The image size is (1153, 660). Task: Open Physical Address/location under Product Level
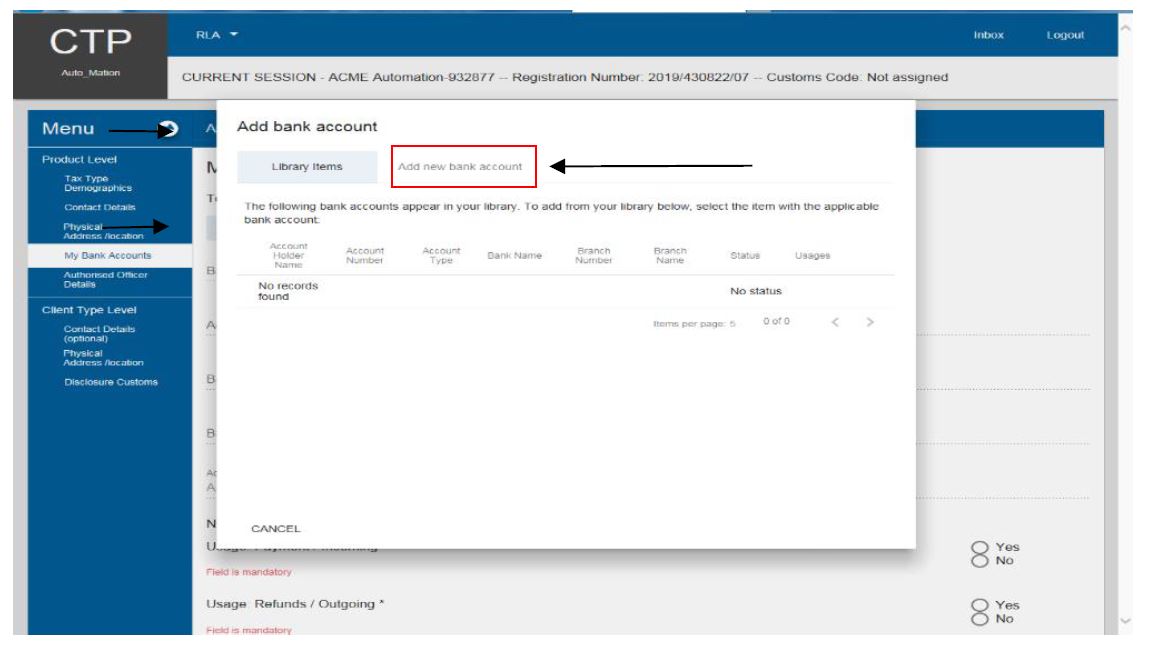tap(103, 232)
